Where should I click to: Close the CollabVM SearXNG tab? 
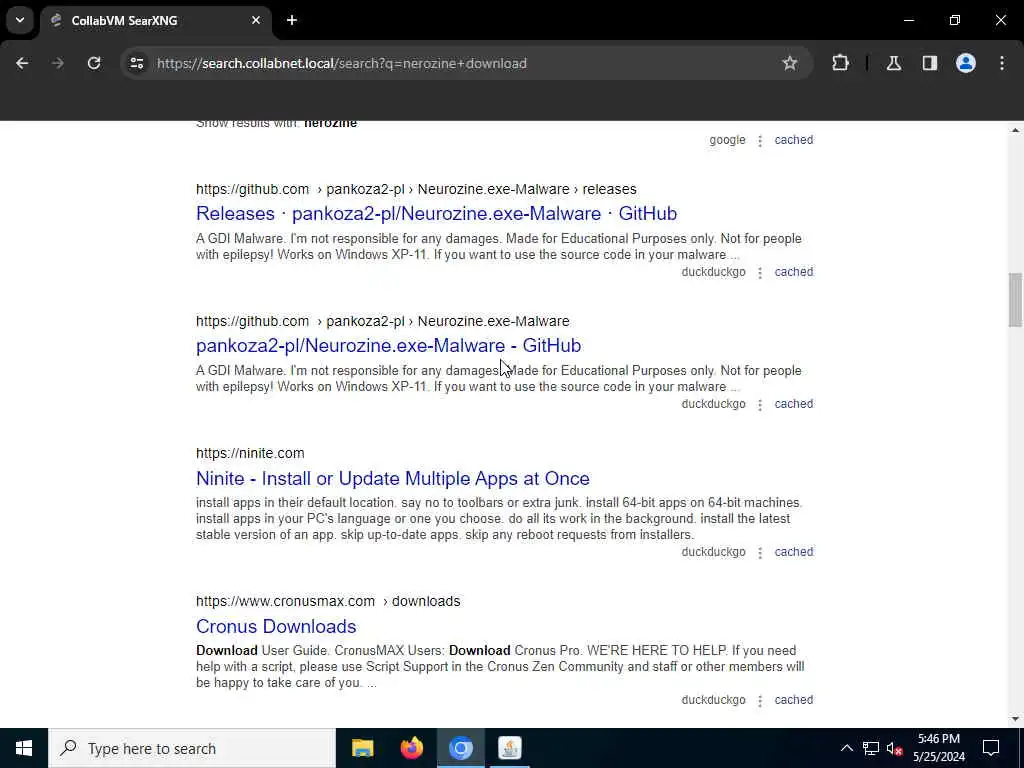tap(256, 20)
